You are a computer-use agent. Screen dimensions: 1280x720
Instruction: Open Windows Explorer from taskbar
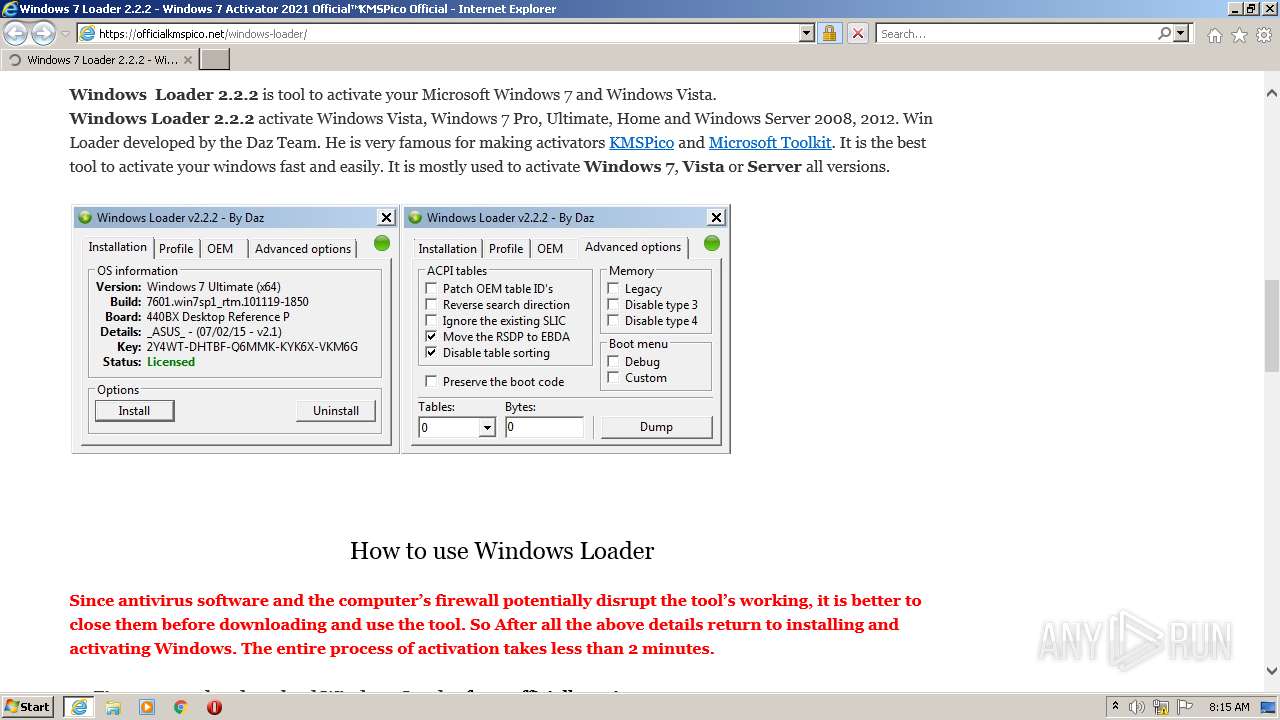point(113,707)
